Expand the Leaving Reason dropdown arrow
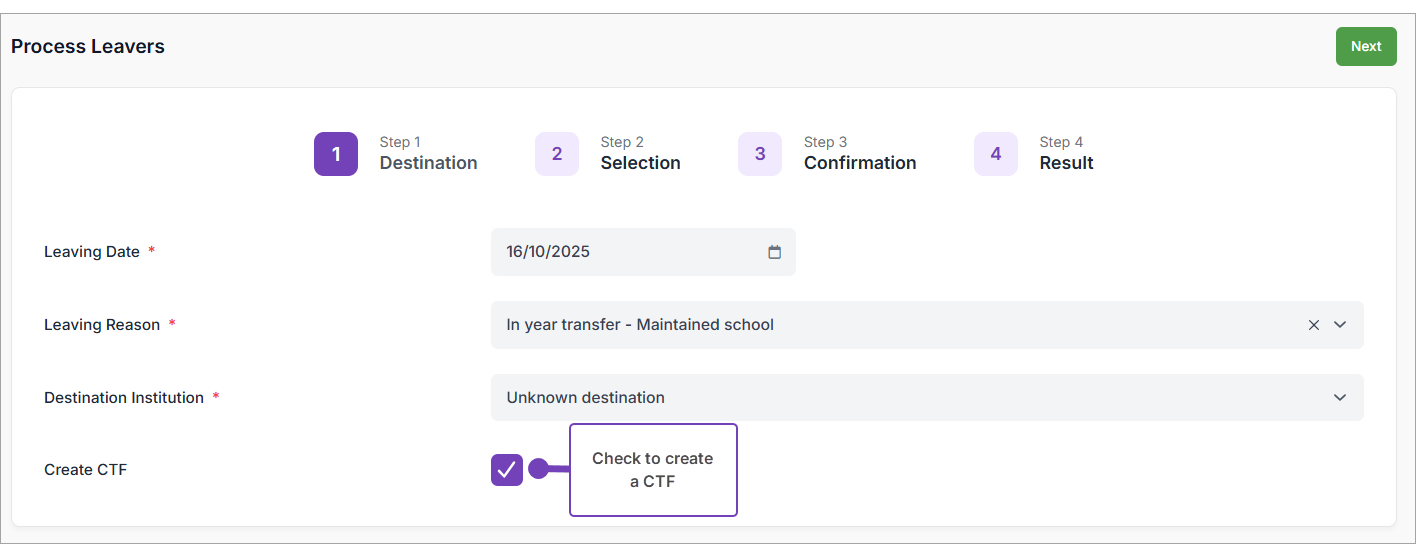1416x544 pixels. [x=1340, y=325]
